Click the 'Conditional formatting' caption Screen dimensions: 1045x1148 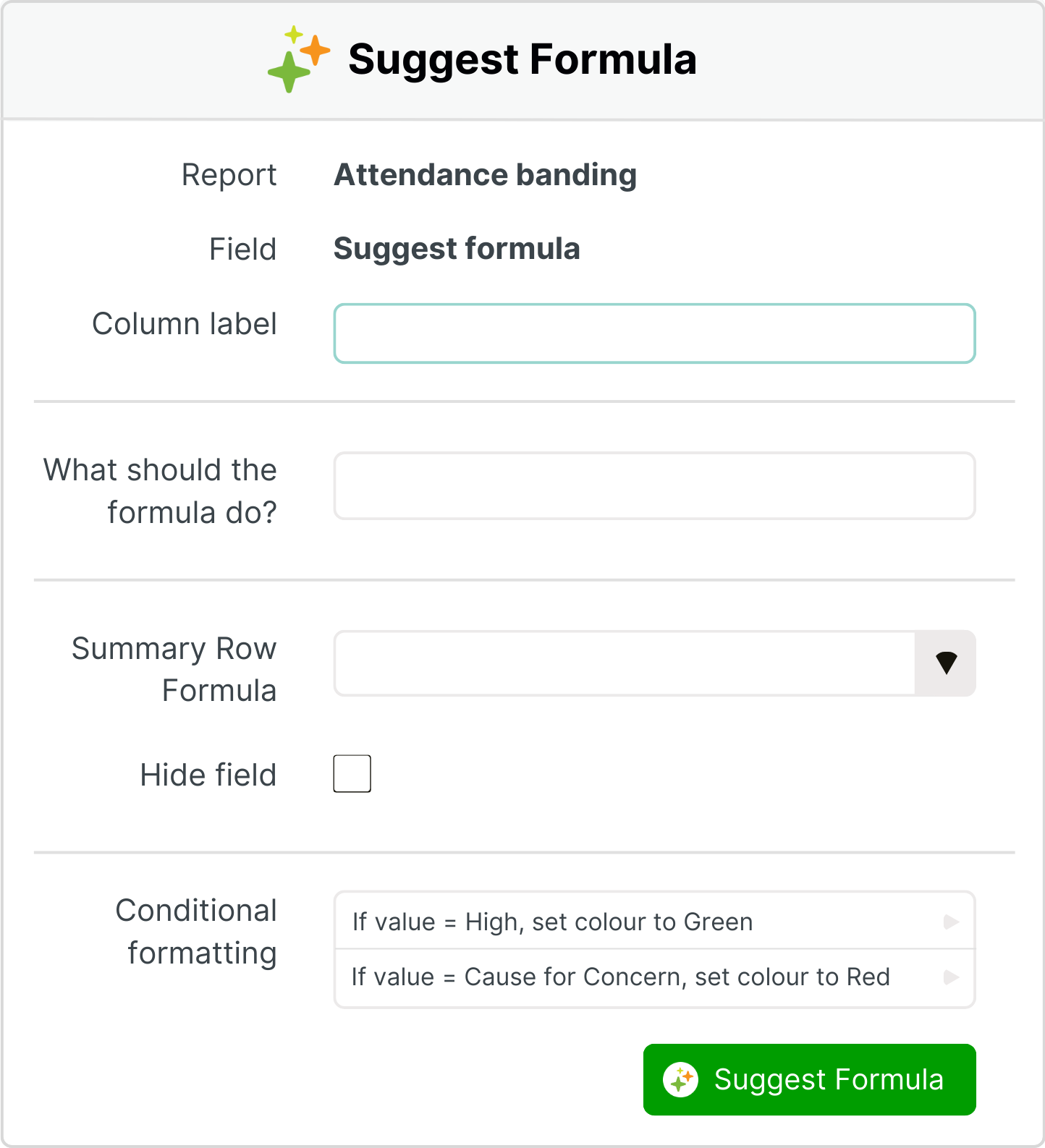(x=196, y=932)
